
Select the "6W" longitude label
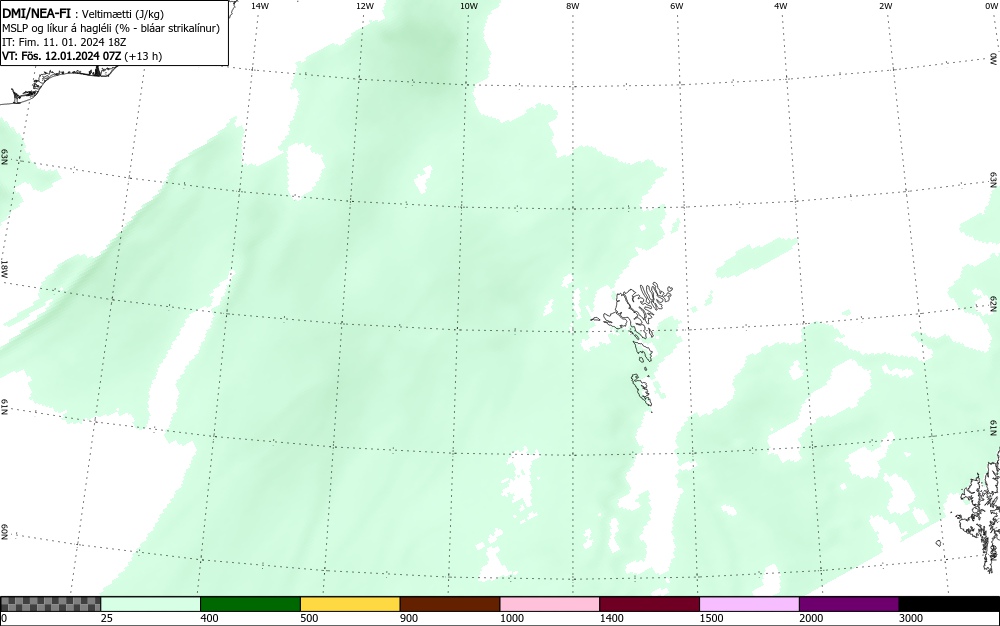click(677, 6)
